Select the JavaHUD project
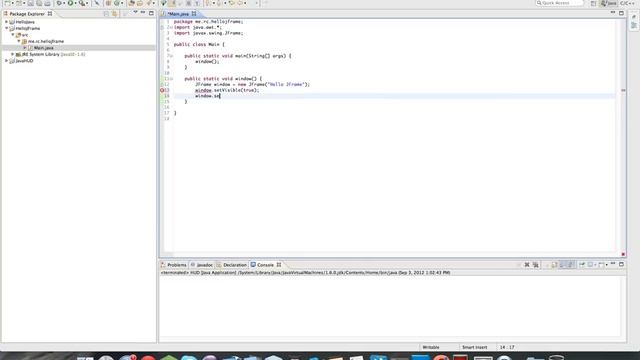Screen dimensions: 640x360 [24, 61]
